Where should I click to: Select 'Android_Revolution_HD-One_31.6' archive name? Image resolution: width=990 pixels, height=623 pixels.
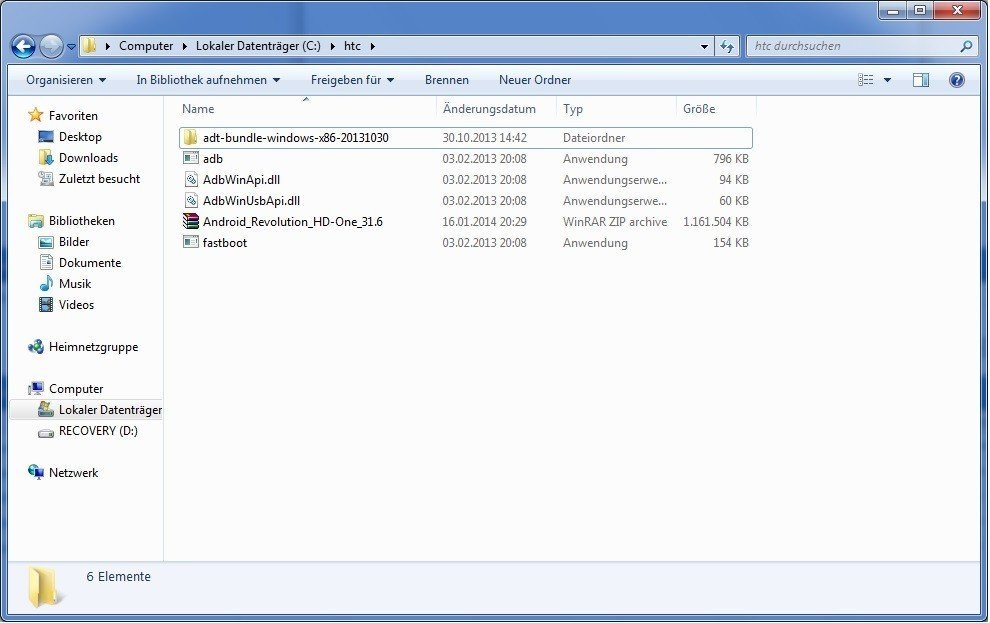pyautogui.click(x=292, y=222)
